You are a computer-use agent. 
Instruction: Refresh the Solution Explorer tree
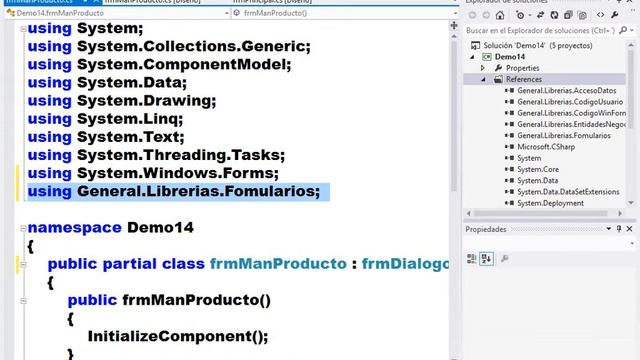click(x=554, y=16)
